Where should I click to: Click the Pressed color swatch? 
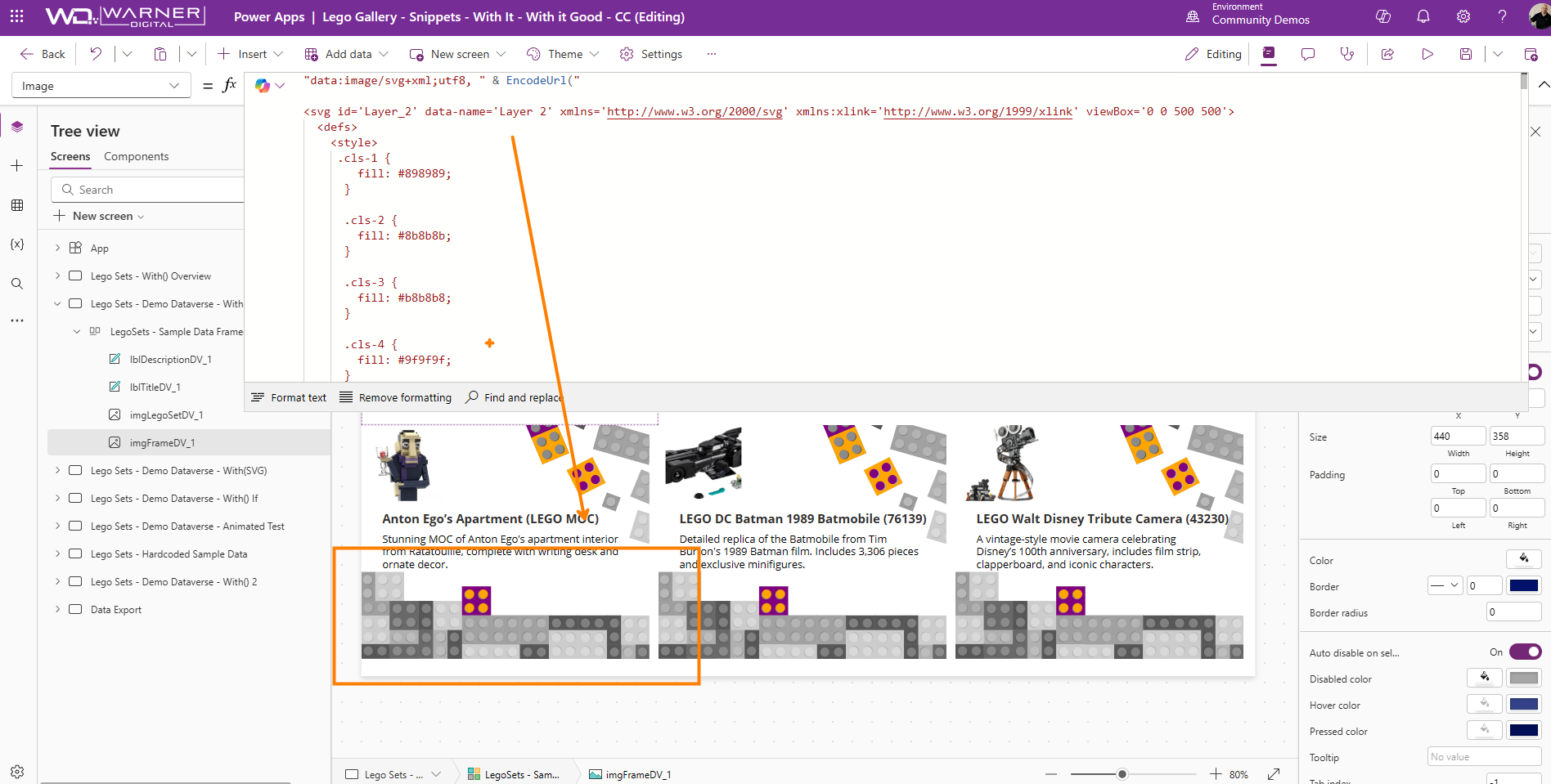1524,730
